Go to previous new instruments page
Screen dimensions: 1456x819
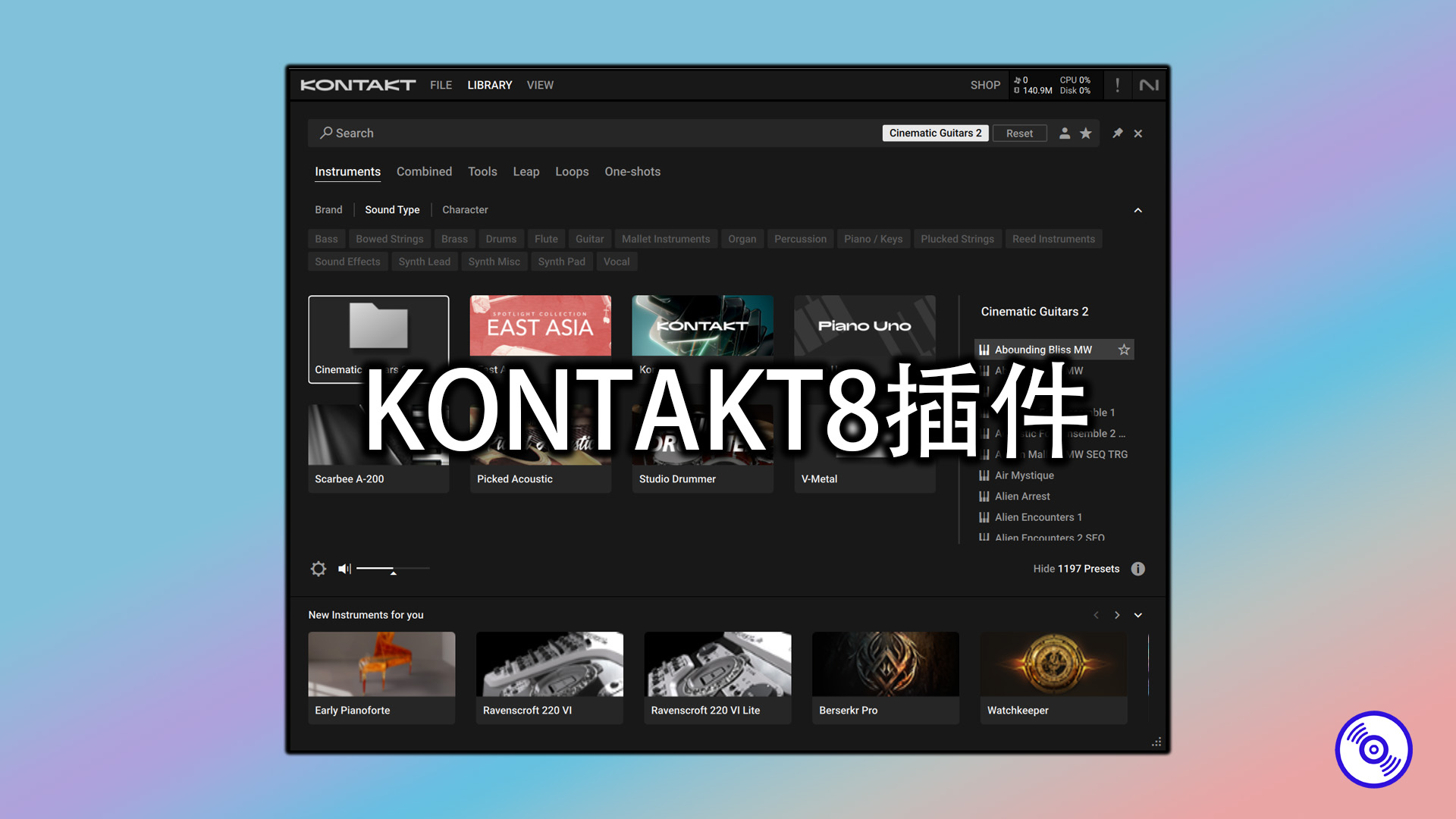[x=1096, y=615]
